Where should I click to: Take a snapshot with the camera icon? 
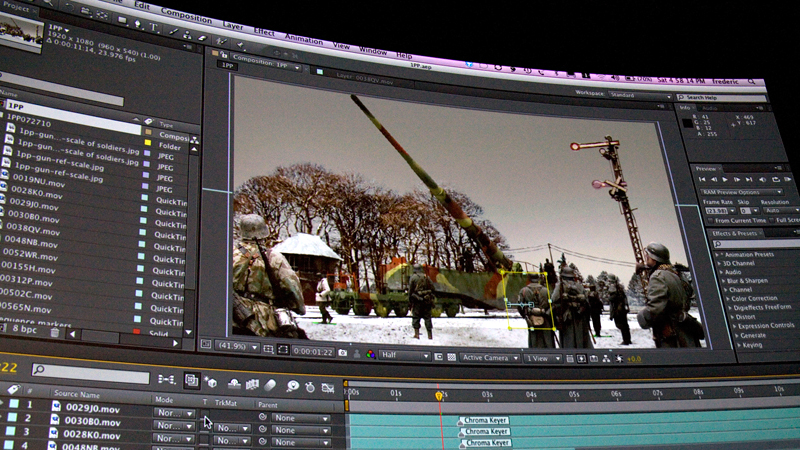tap(343, 353)
